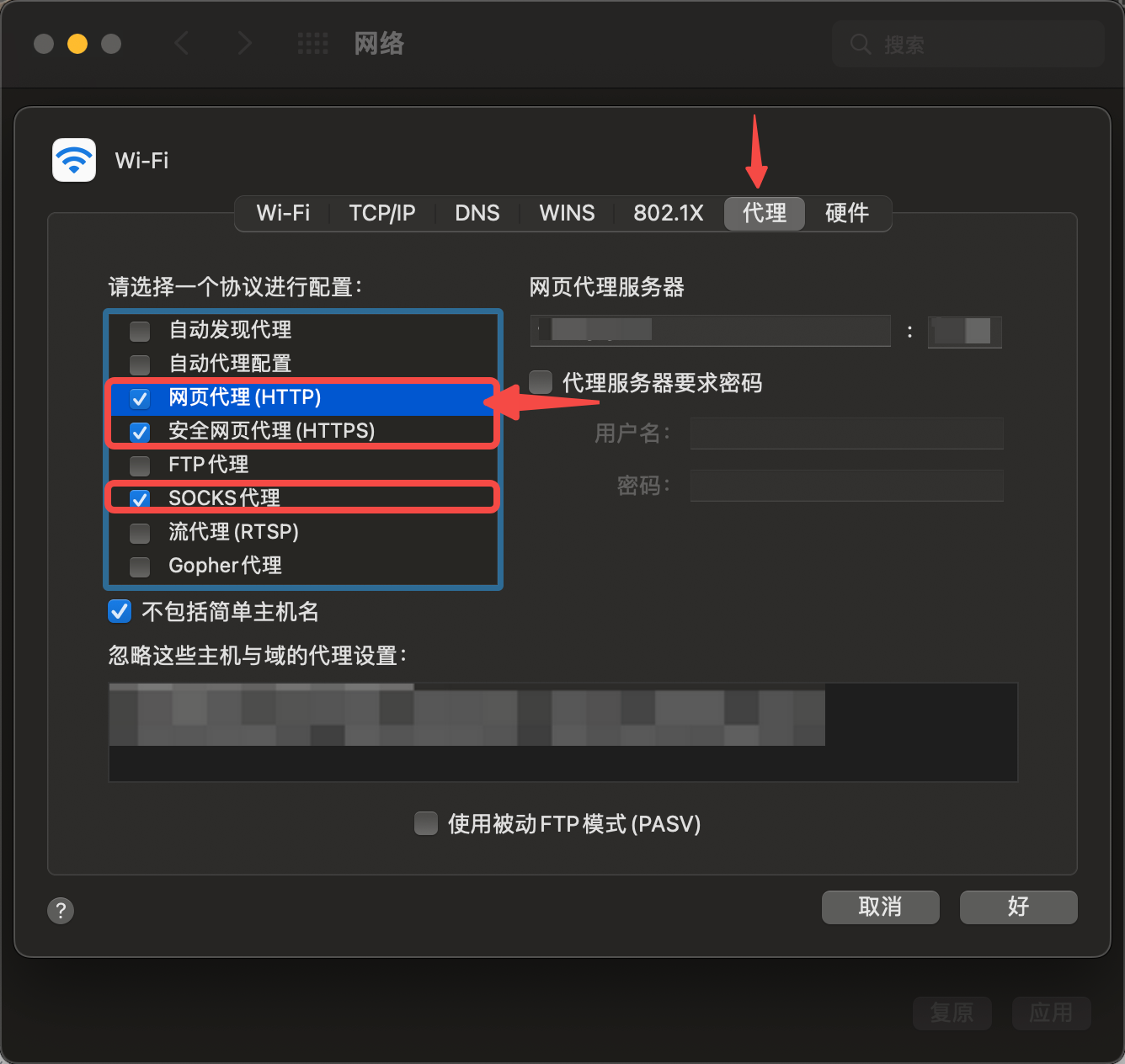The height and width of the screenshot is (1064, 1125).
Task: Click the proxy port number field
Action: (x=965, y=331)
